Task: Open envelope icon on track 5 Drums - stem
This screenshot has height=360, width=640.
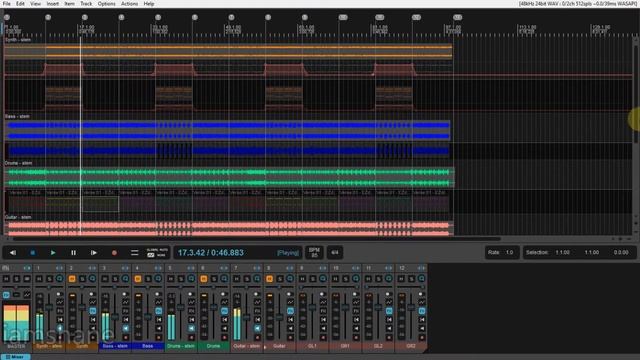Action: click(x=191, y=302)
